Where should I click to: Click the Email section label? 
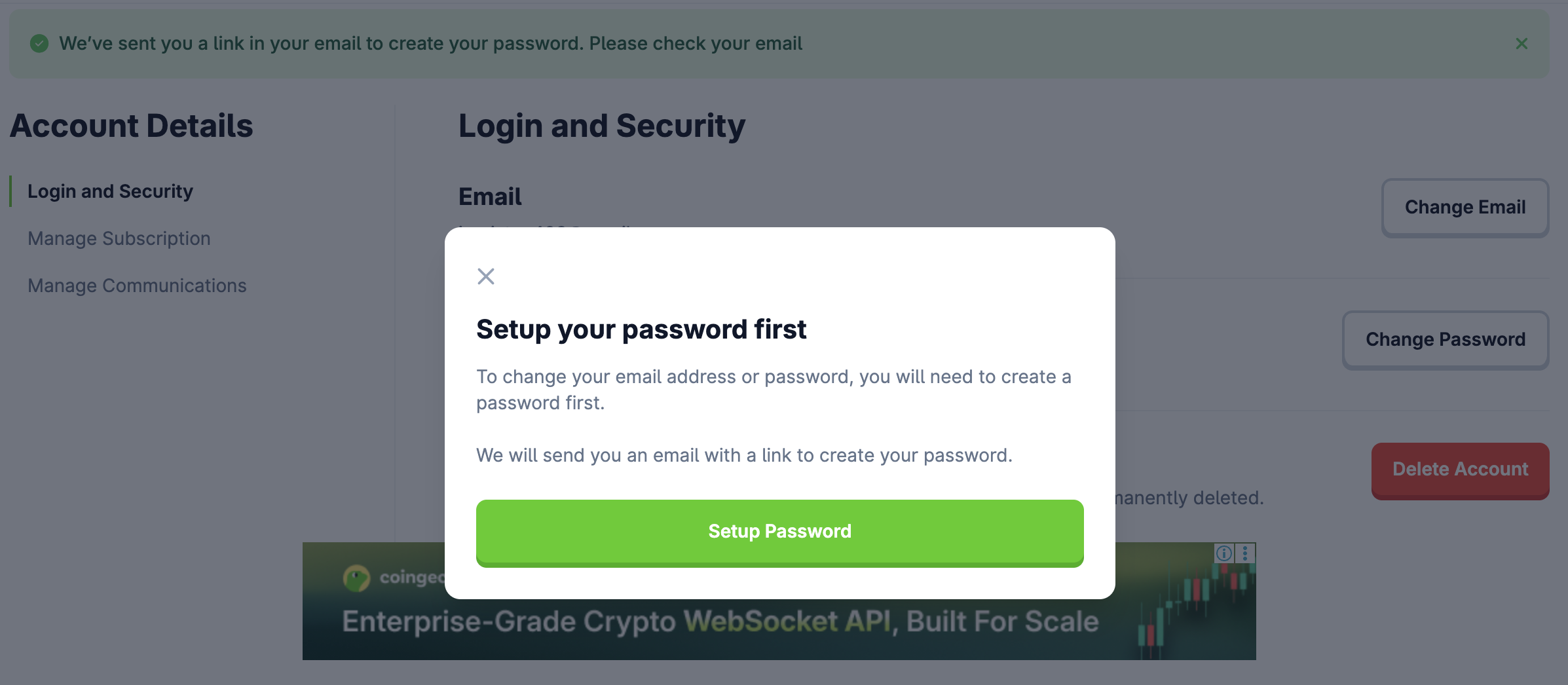pos(489,196)
